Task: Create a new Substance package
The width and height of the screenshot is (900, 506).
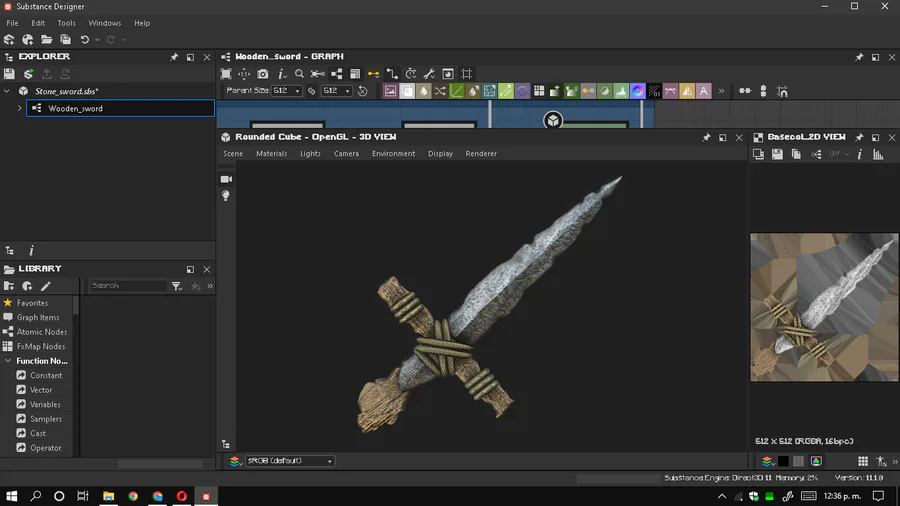Action: [9, 40]
